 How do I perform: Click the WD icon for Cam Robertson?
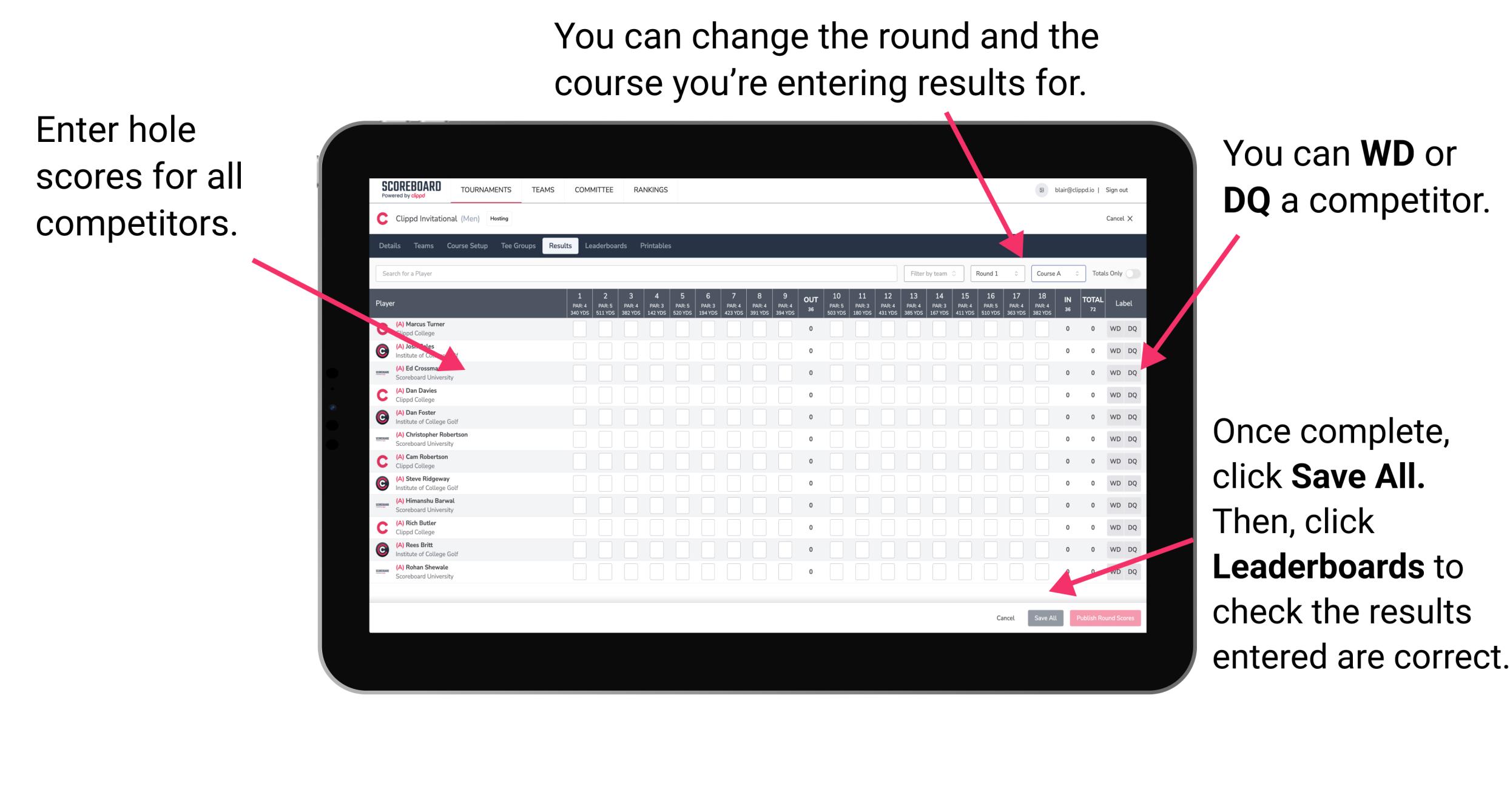pos(1113,461)
